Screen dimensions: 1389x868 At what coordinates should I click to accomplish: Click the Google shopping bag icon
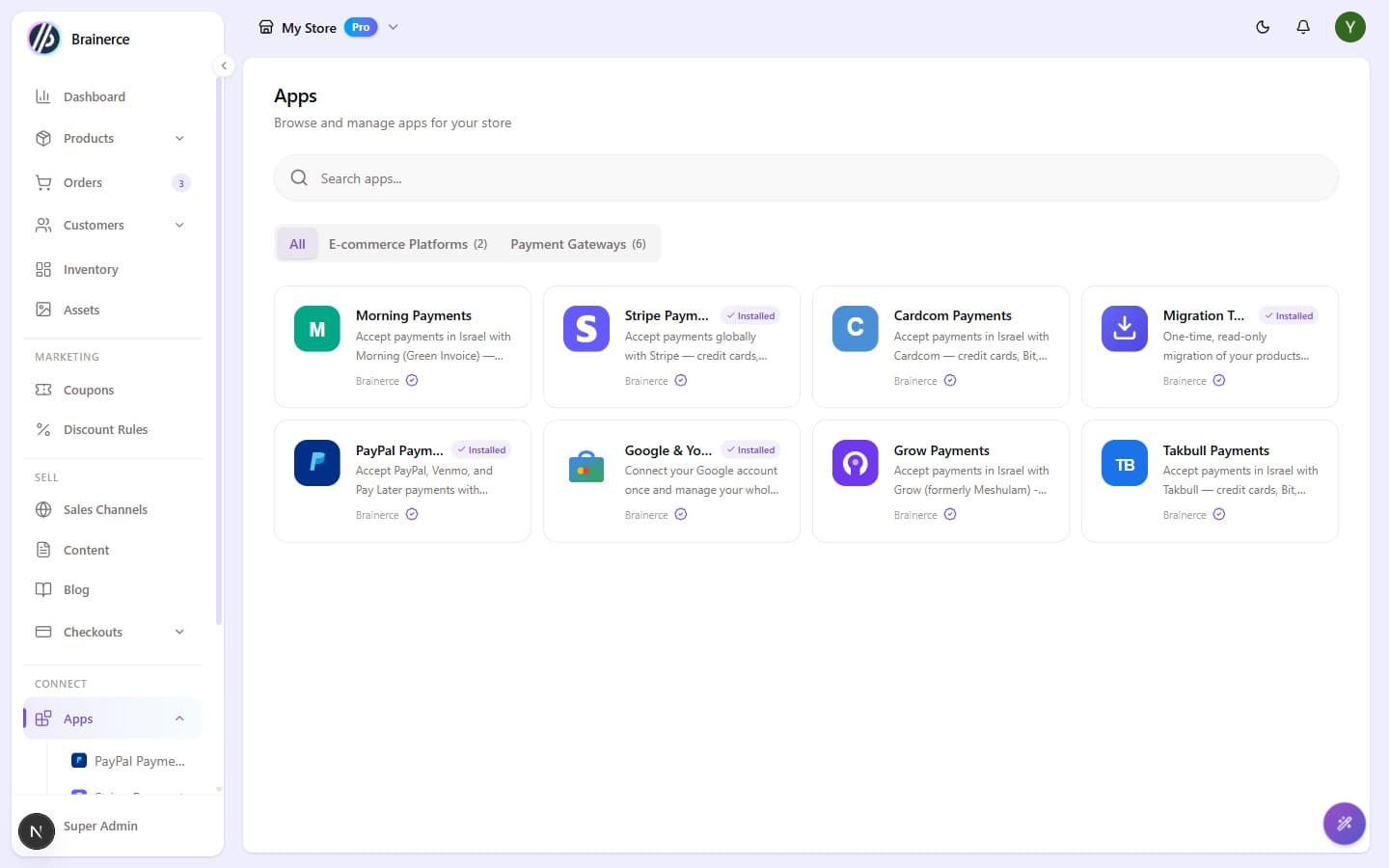[x=586, y=467]
